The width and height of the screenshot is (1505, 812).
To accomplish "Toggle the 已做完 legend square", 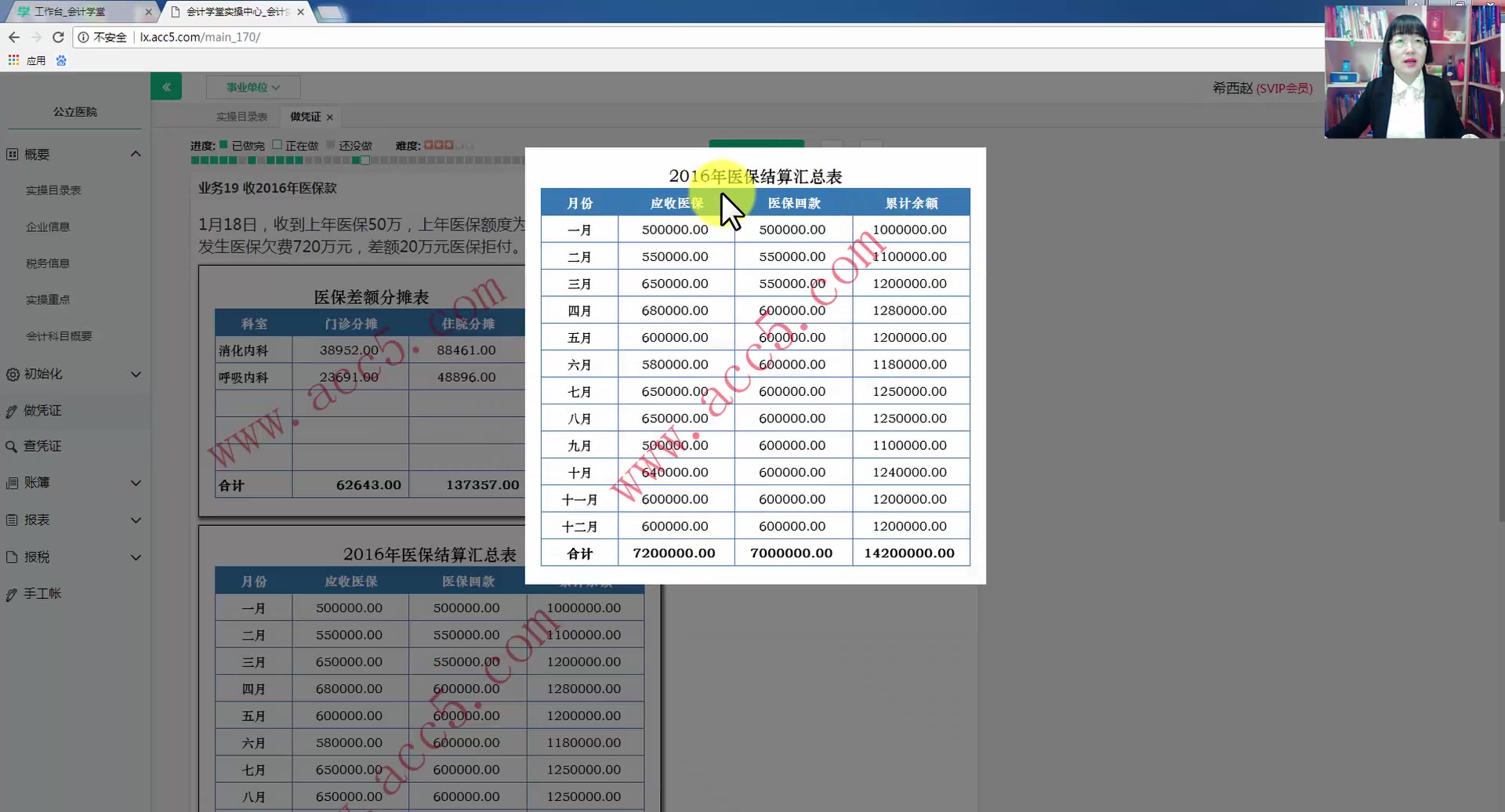I will tap(223, 145).
